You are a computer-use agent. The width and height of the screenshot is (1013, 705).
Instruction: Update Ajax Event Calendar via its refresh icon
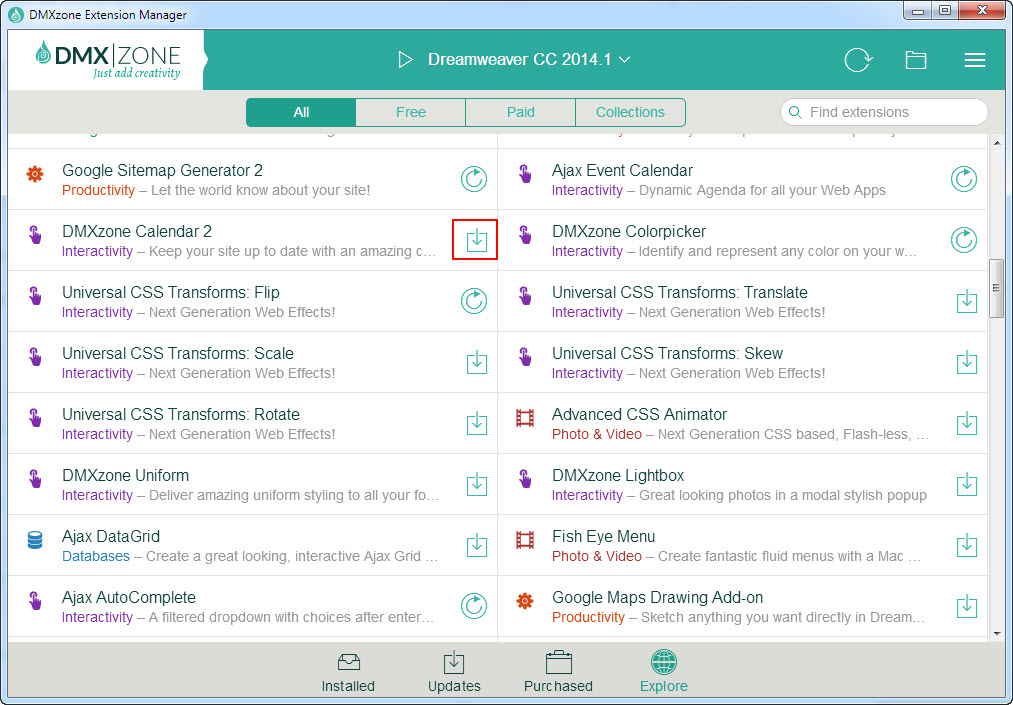pos(963,179)
